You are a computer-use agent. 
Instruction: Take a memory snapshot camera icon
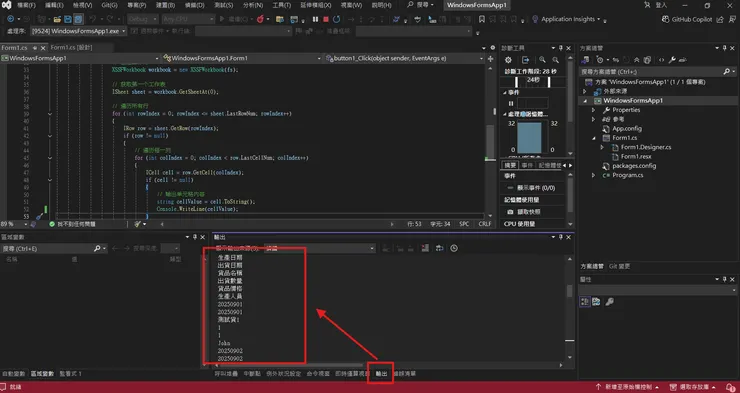[x=510, y=212]
